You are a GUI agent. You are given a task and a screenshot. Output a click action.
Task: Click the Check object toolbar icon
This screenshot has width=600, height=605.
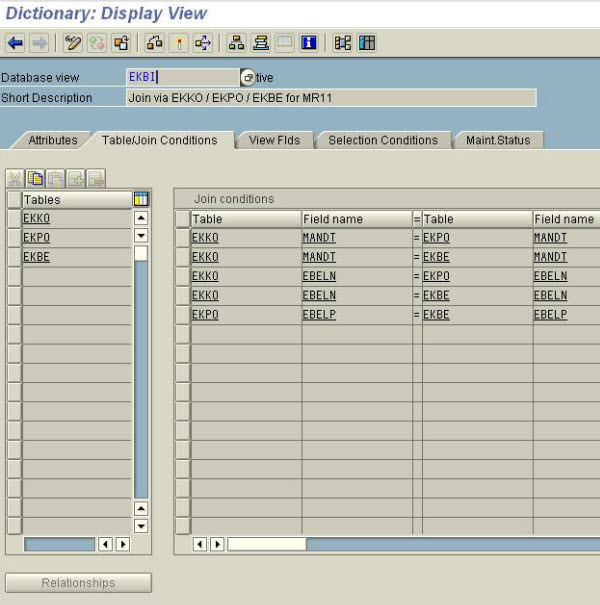[x=154, y=43]
